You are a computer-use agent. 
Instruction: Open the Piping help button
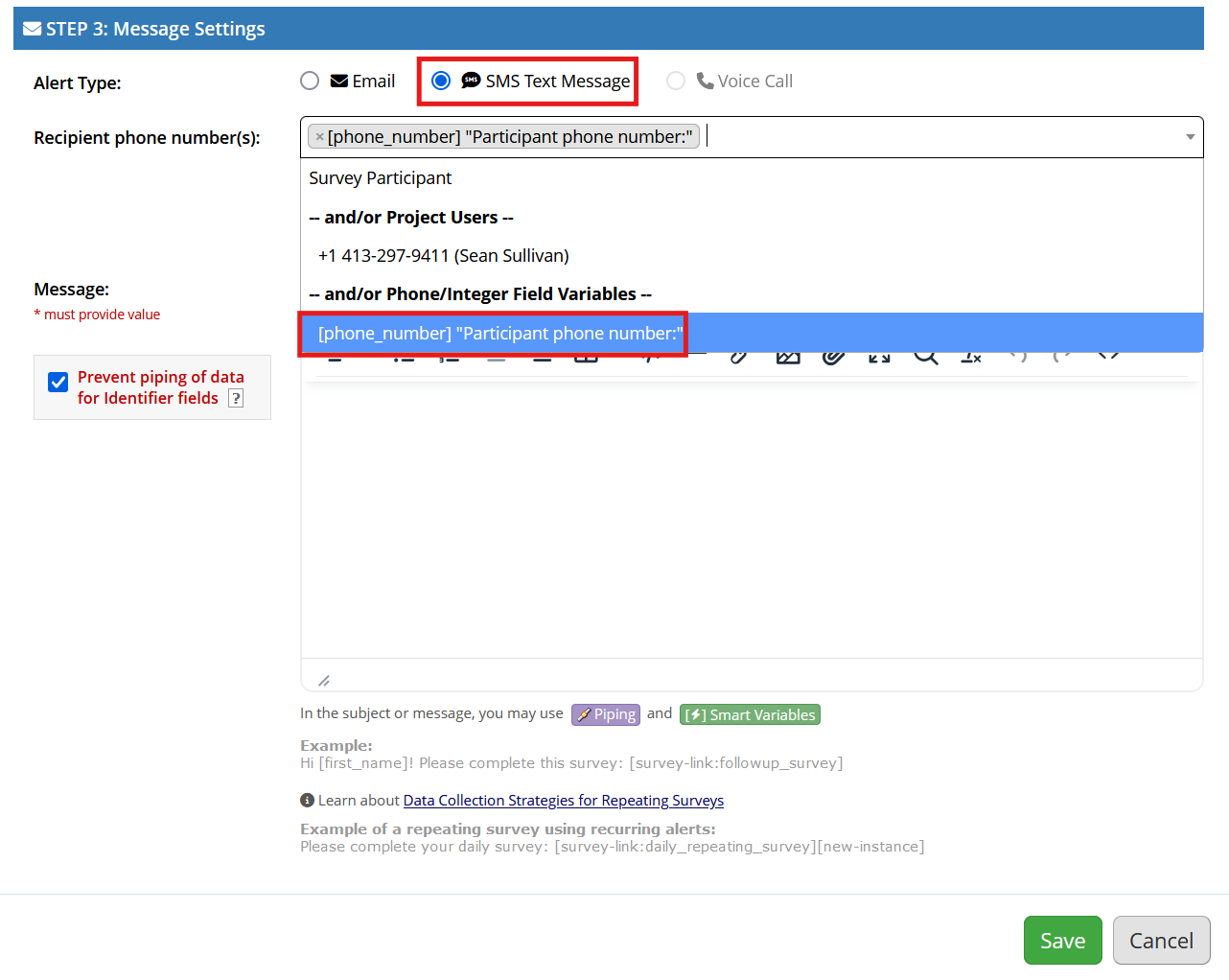606,714
